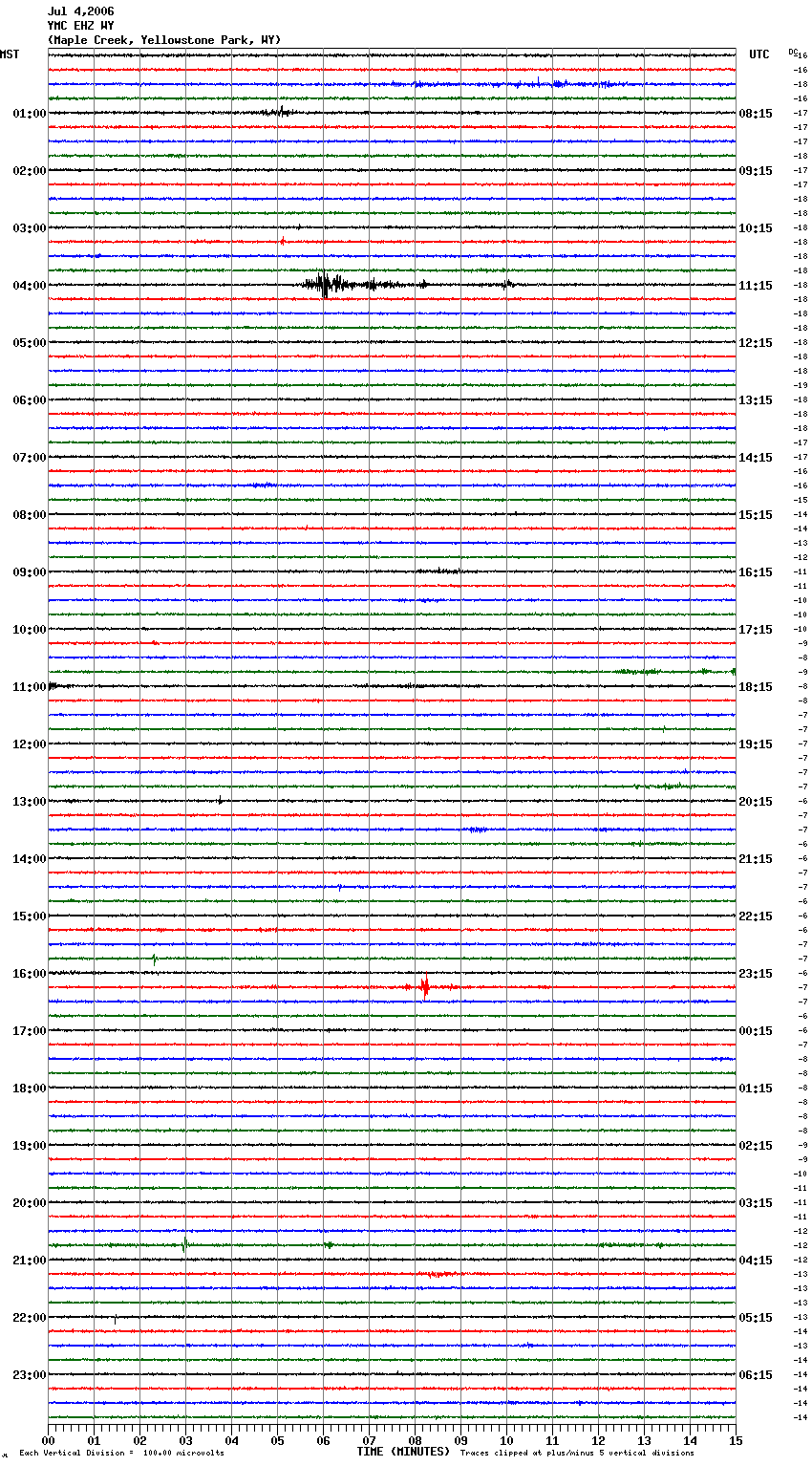The image size is (812, 1466).
Task: Select the 18:00 MST time label
Action: [x=30, y=1089]
